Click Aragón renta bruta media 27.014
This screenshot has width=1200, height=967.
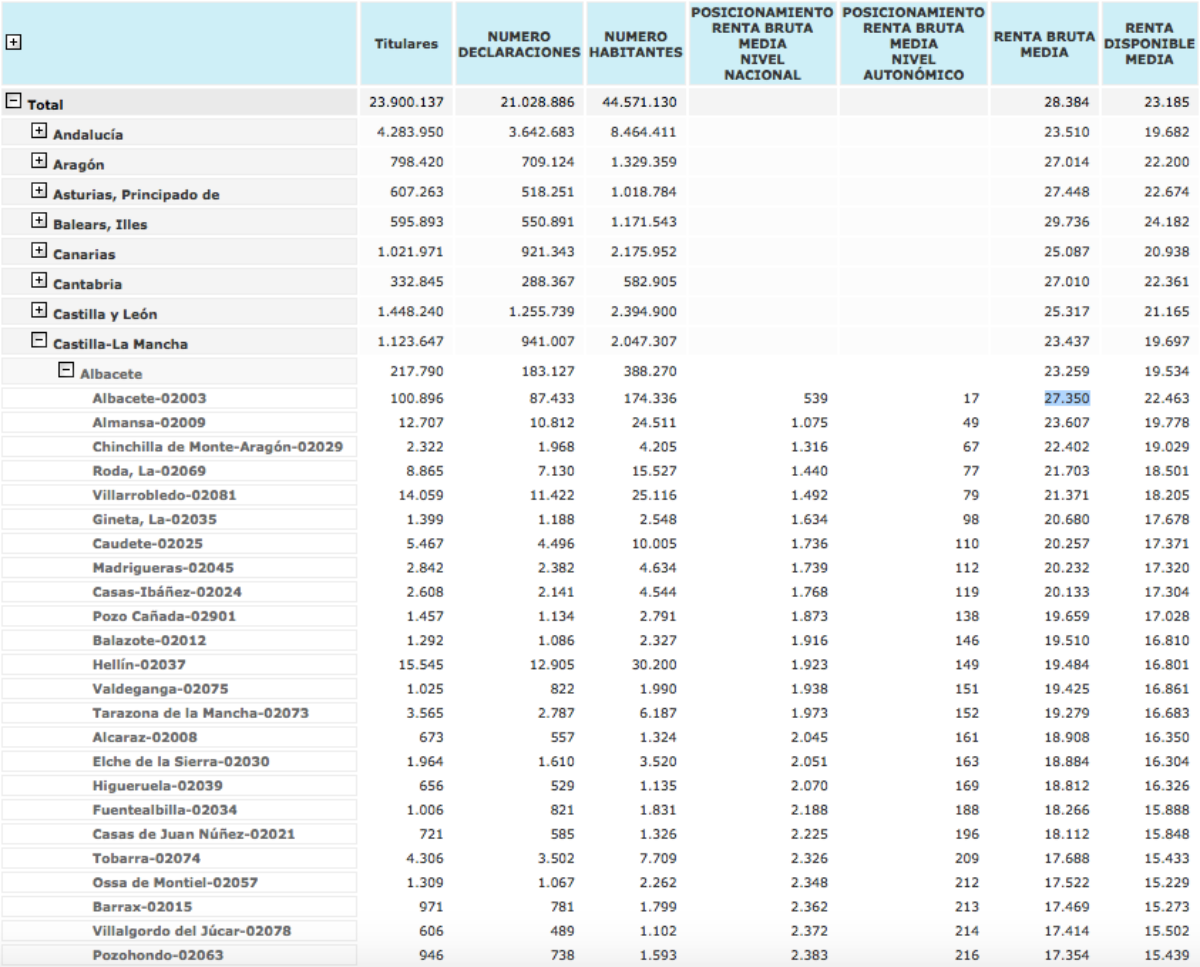[1068, 162]
